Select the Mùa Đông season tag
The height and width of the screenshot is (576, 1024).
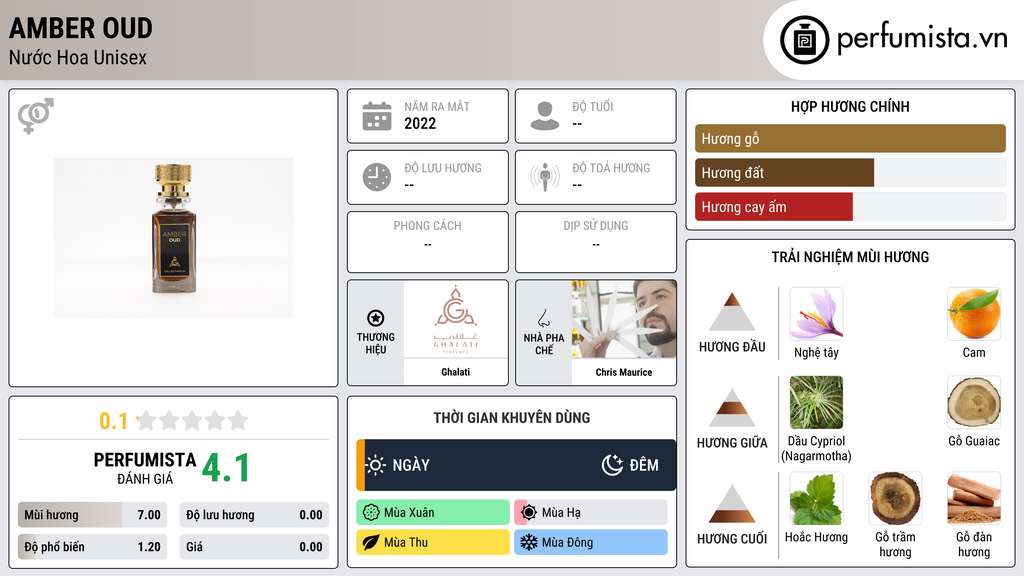[591, 542]
